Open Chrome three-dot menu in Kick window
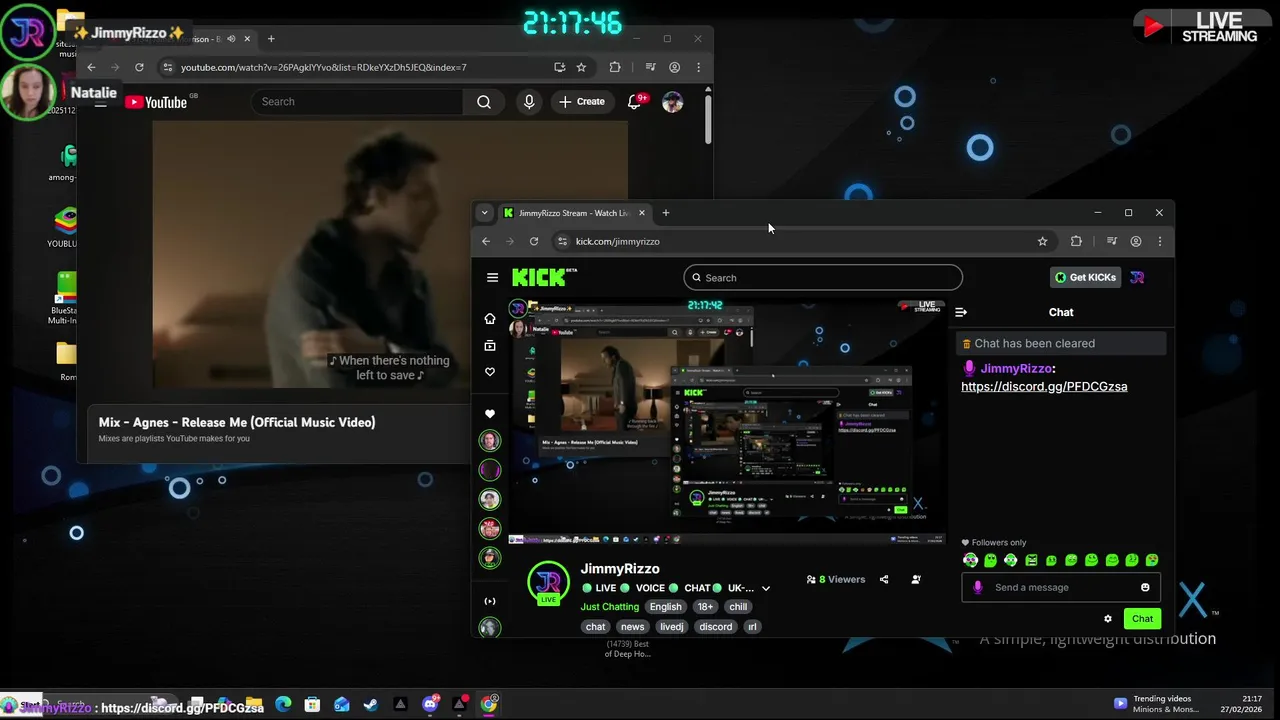1280x720 pixels. [x=1160, y=241]
